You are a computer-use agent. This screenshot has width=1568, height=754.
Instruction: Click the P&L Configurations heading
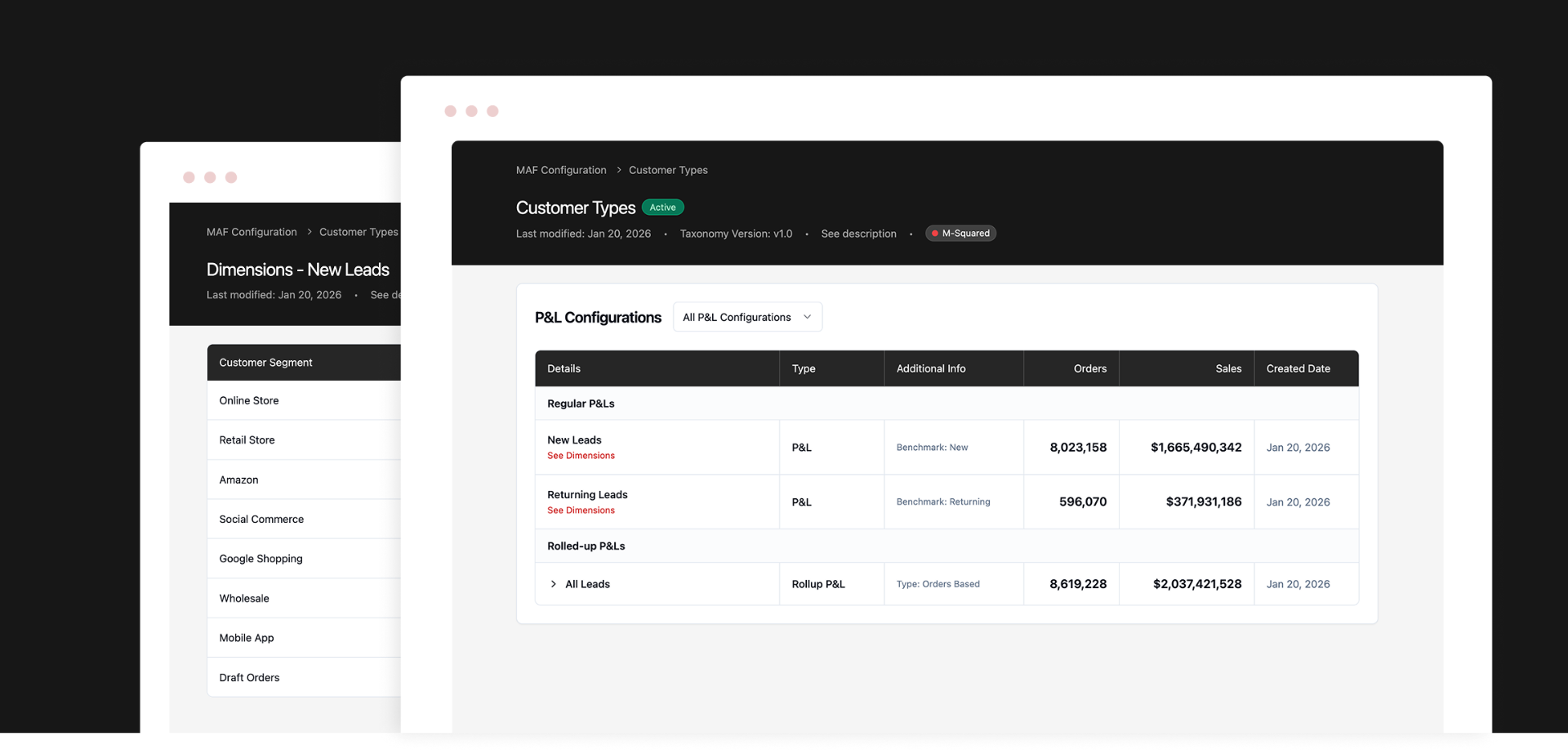click(x=598, y=318)
